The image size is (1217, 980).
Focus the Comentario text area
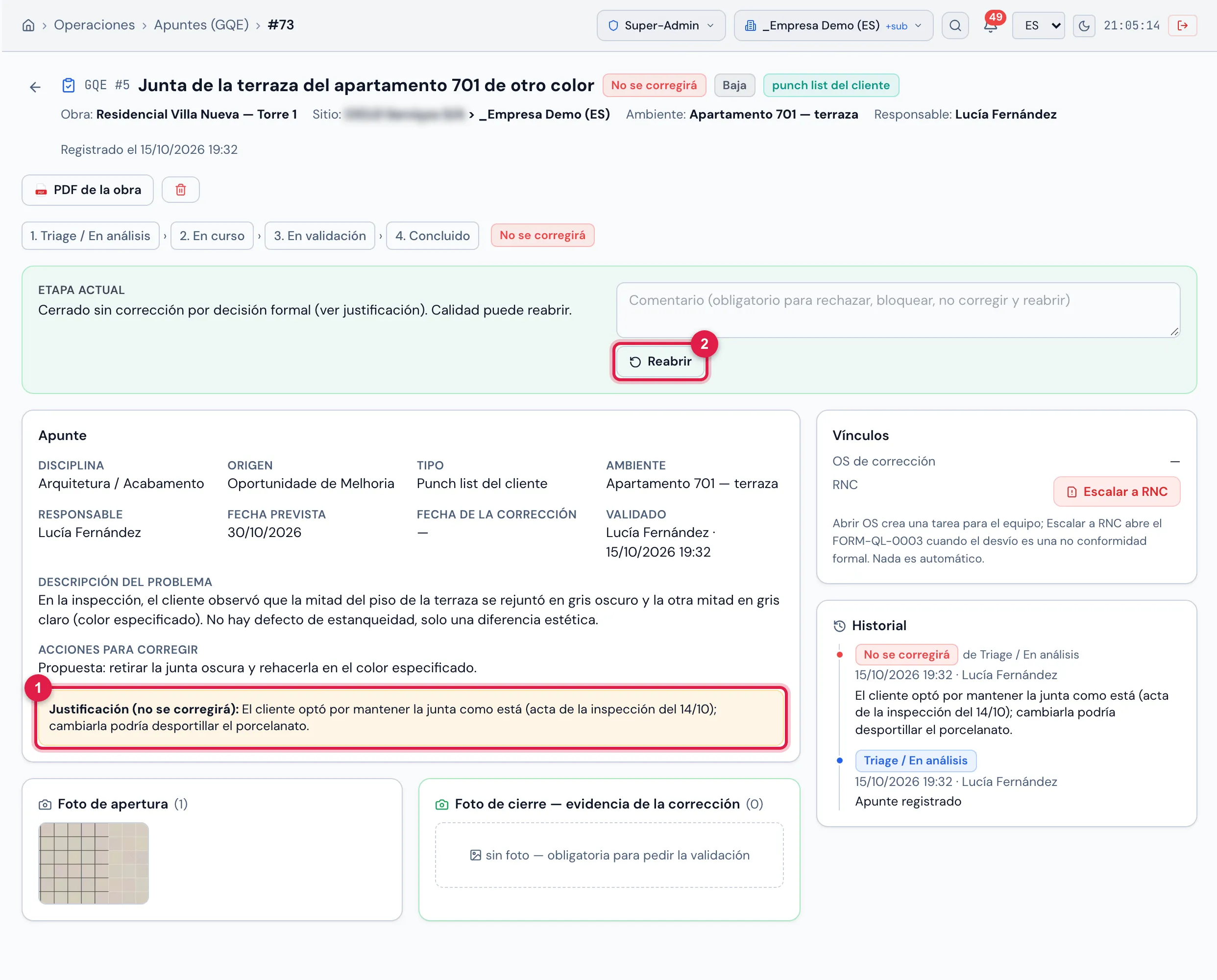(x=898, y=310)
